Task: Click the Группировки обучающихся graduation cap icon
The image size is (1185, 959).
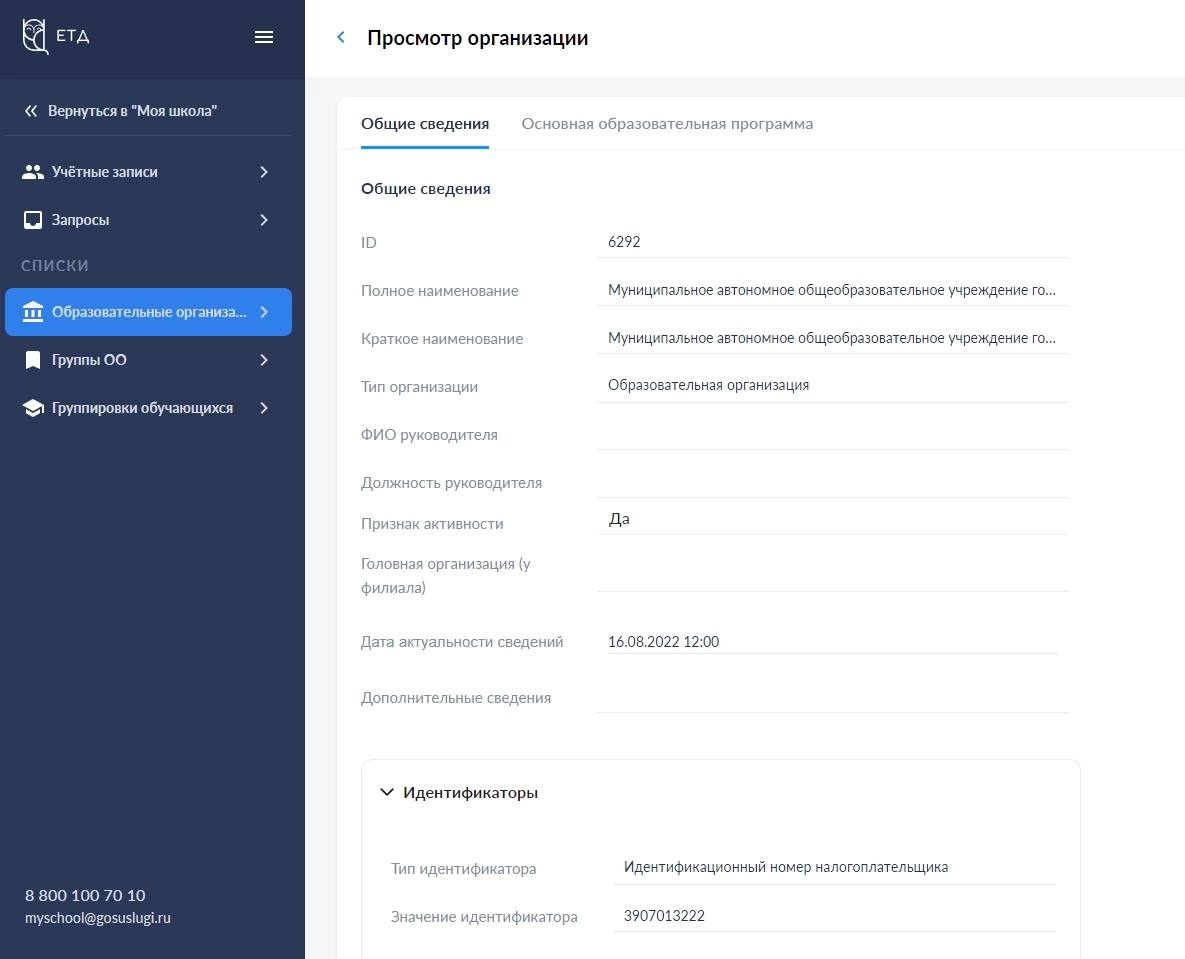Action: pos(32,408)
